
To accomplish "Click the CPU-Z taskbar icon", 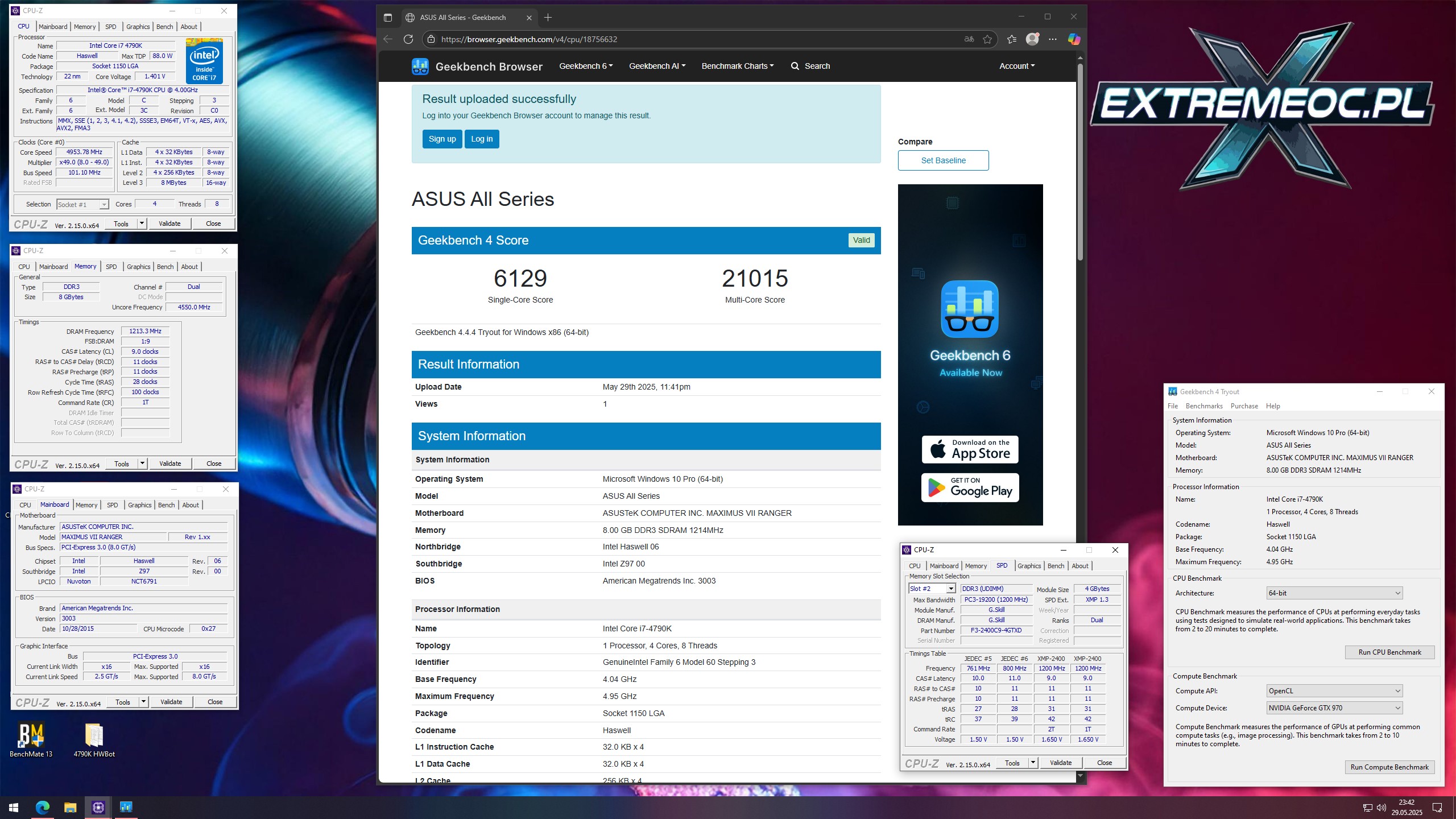I will (98, 807).
